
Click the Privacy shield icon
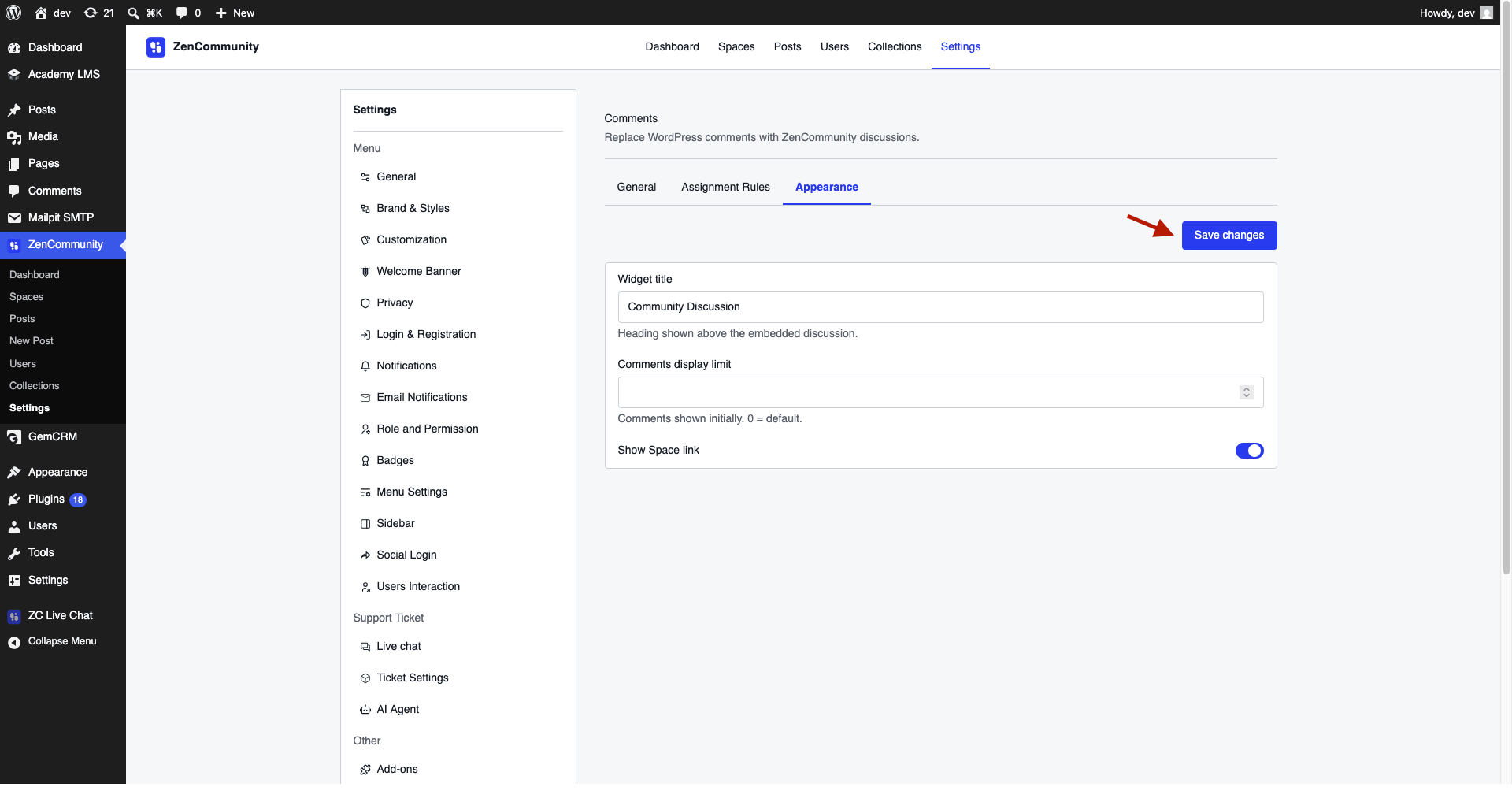tap(365, 303)
